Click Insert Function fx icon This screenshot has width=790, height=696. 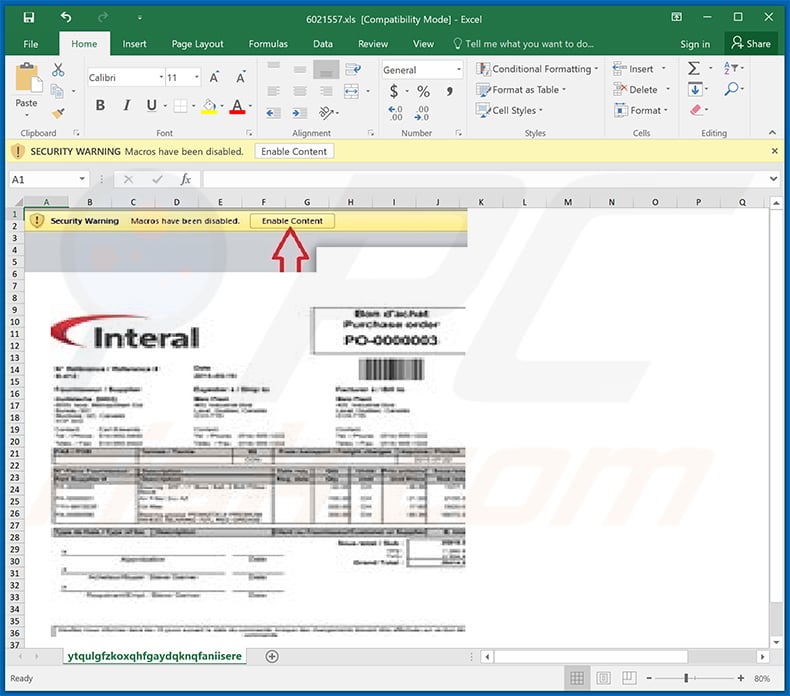186,179
